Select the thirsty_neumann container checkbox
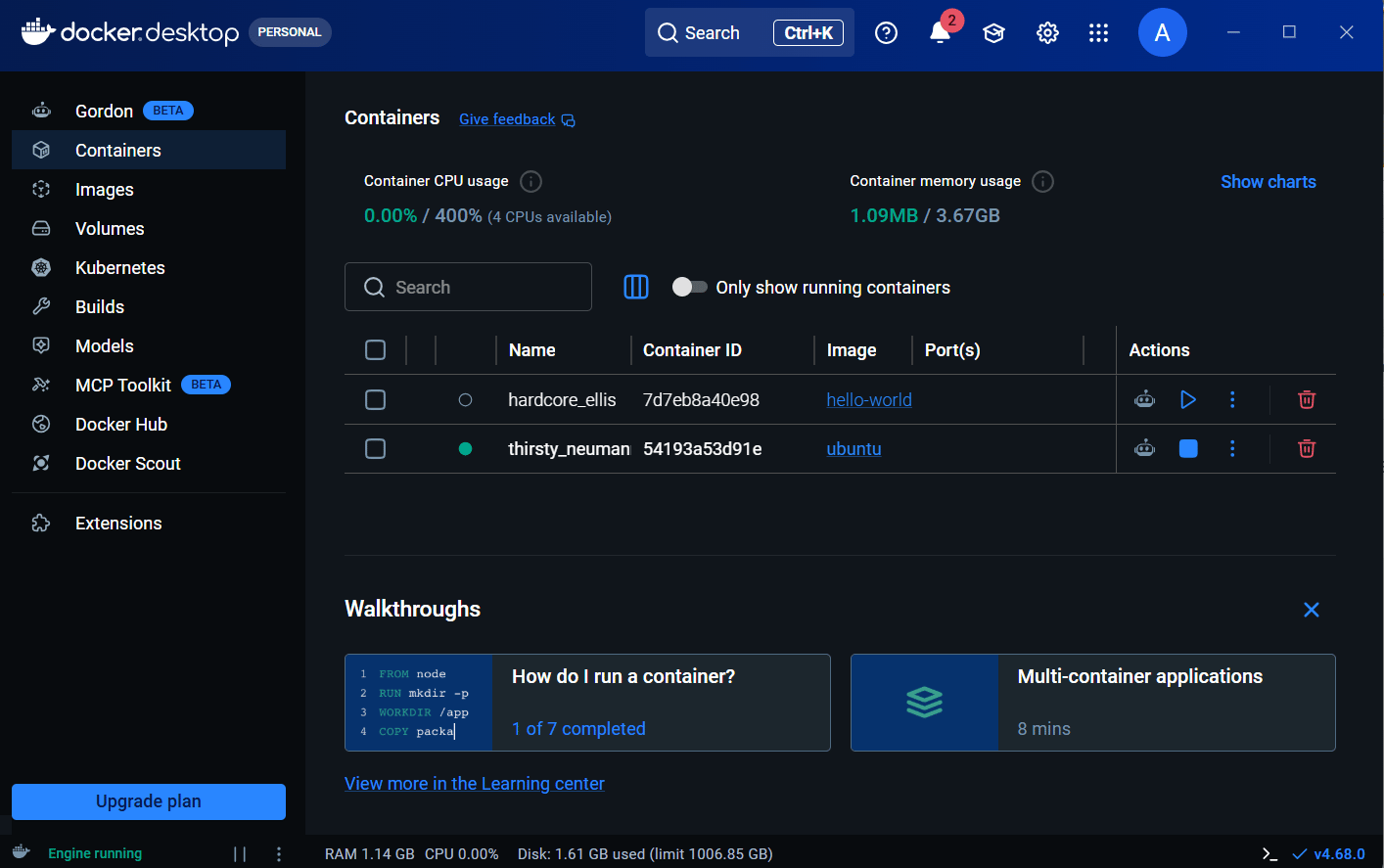Viewport: 1384px width, 868px height. [375, 448]
